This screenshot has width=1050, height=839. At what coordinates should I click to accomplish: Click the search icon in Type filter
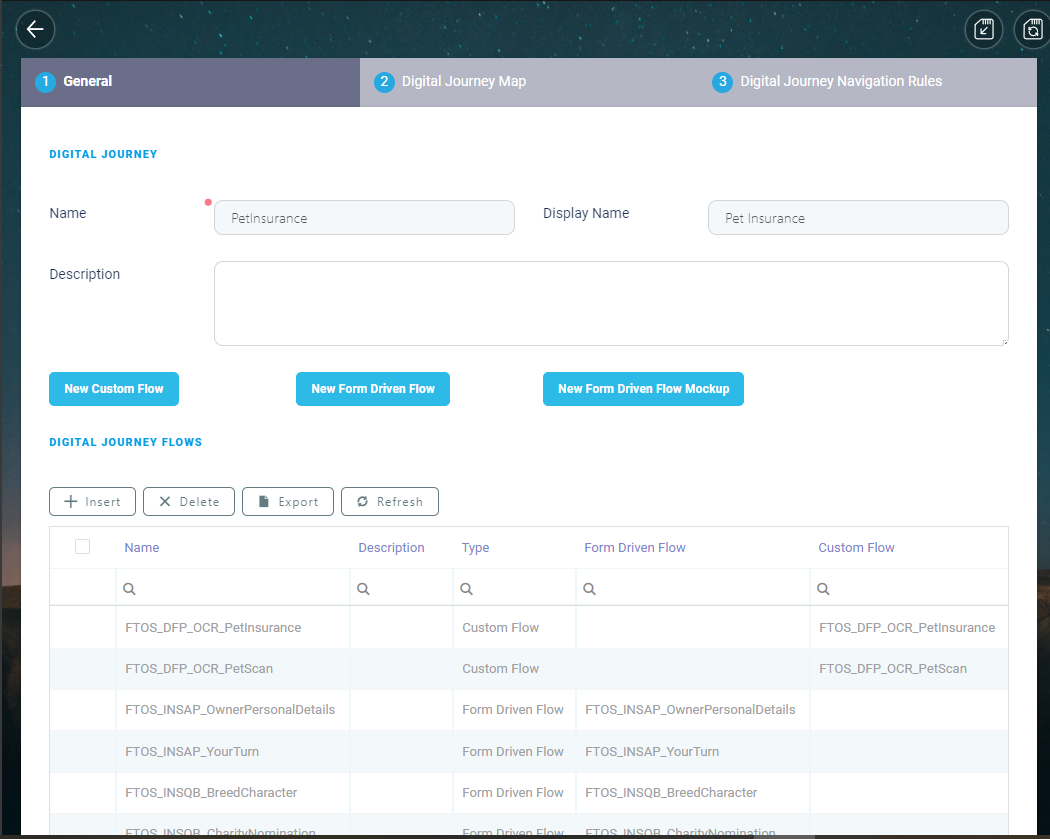[x=466, y=589]
